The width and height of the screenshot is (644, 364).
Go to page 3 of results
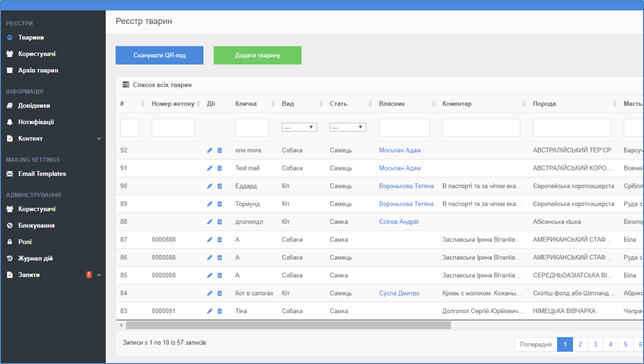point(595,344)
